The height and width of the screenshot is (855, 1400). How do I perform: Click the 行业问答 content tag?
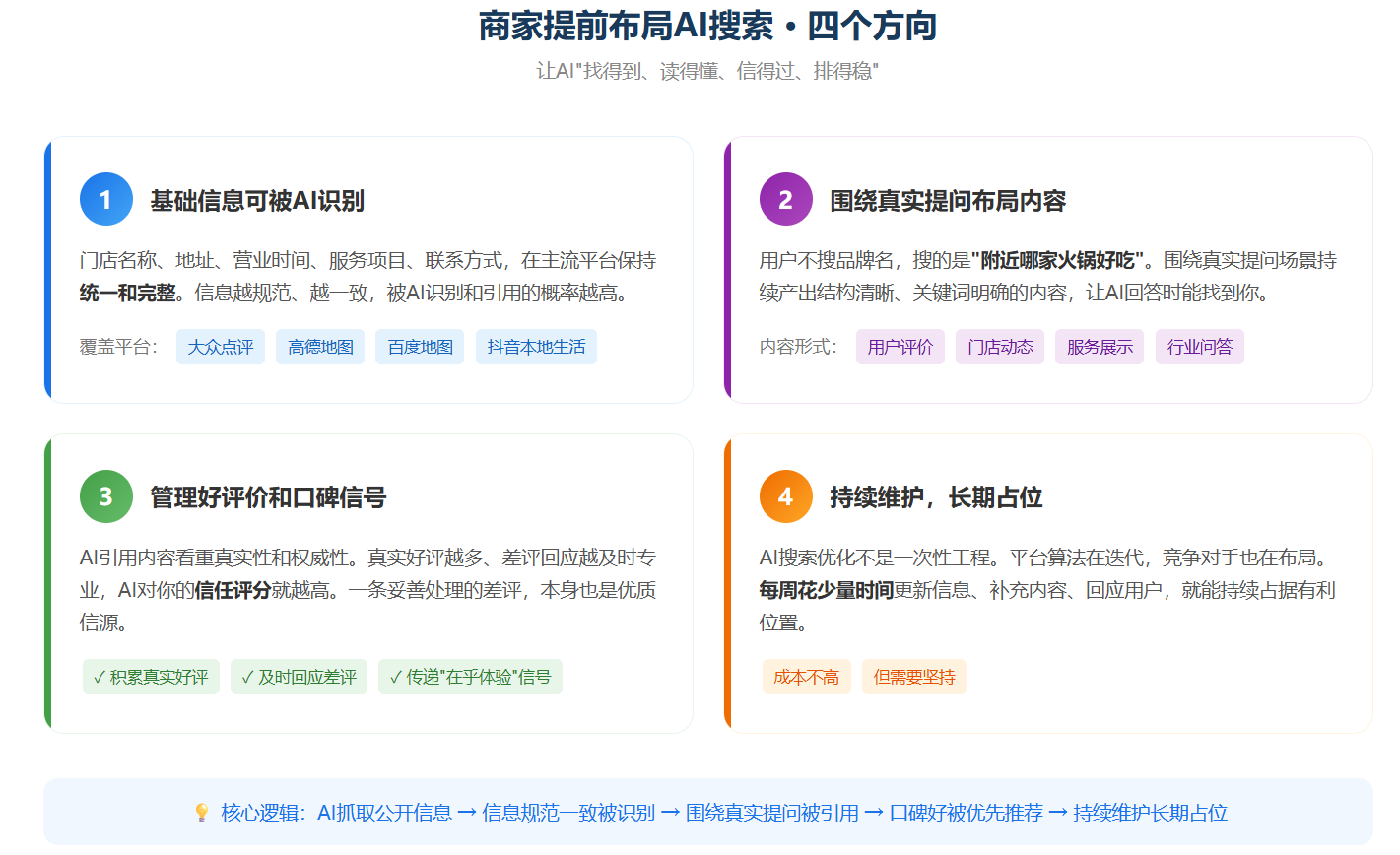1200,347
